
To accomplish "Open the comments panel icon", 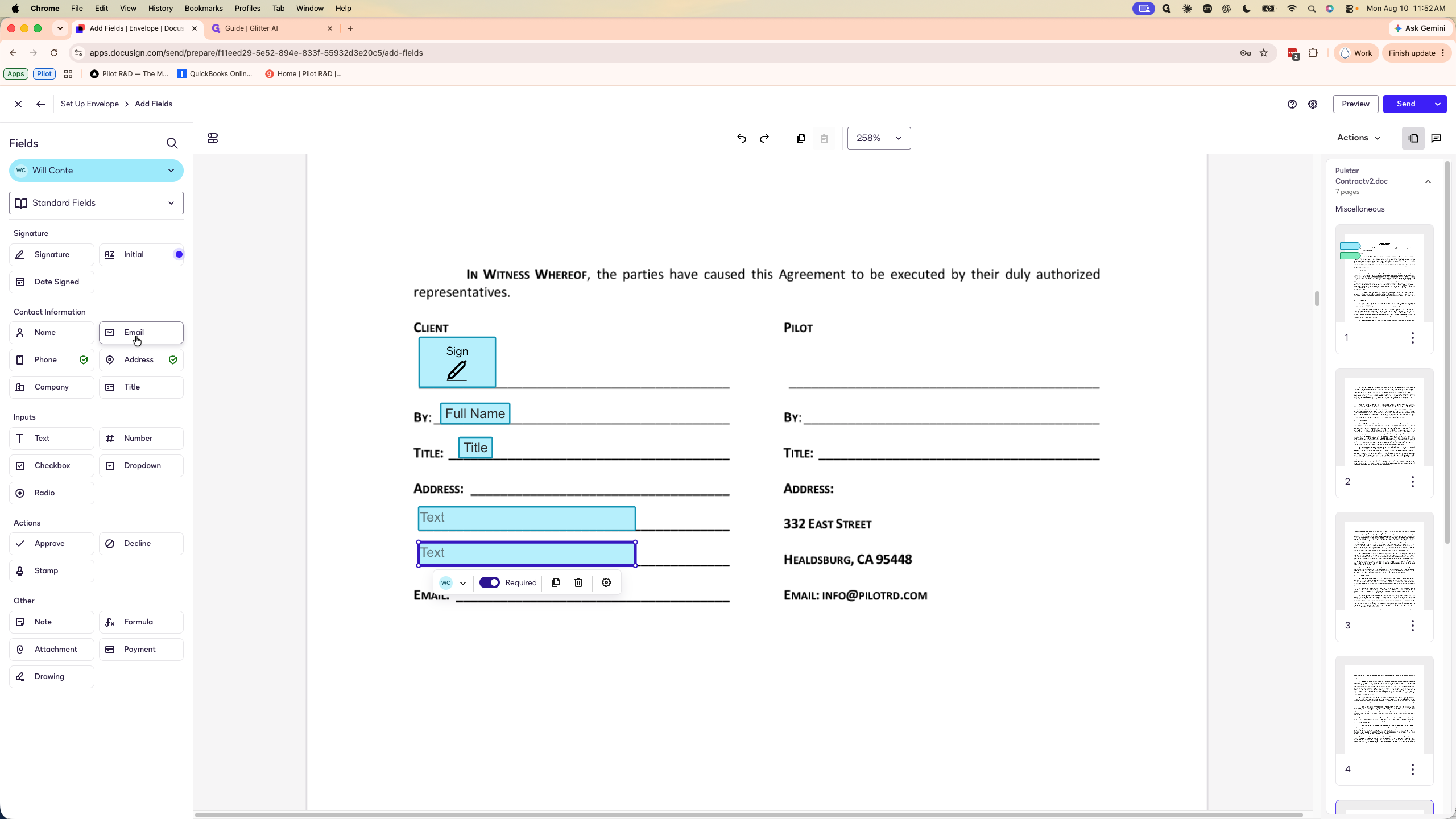I will click(x=1436, y=138).
